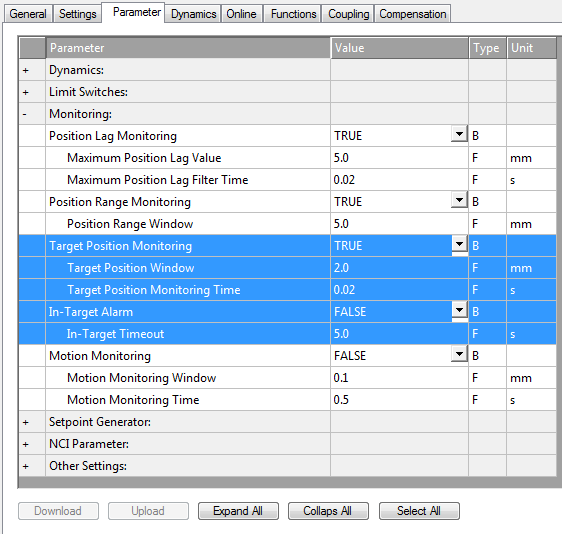Edit Maximum Position Lag Value 5.0
562x534 pixels.
399,158
